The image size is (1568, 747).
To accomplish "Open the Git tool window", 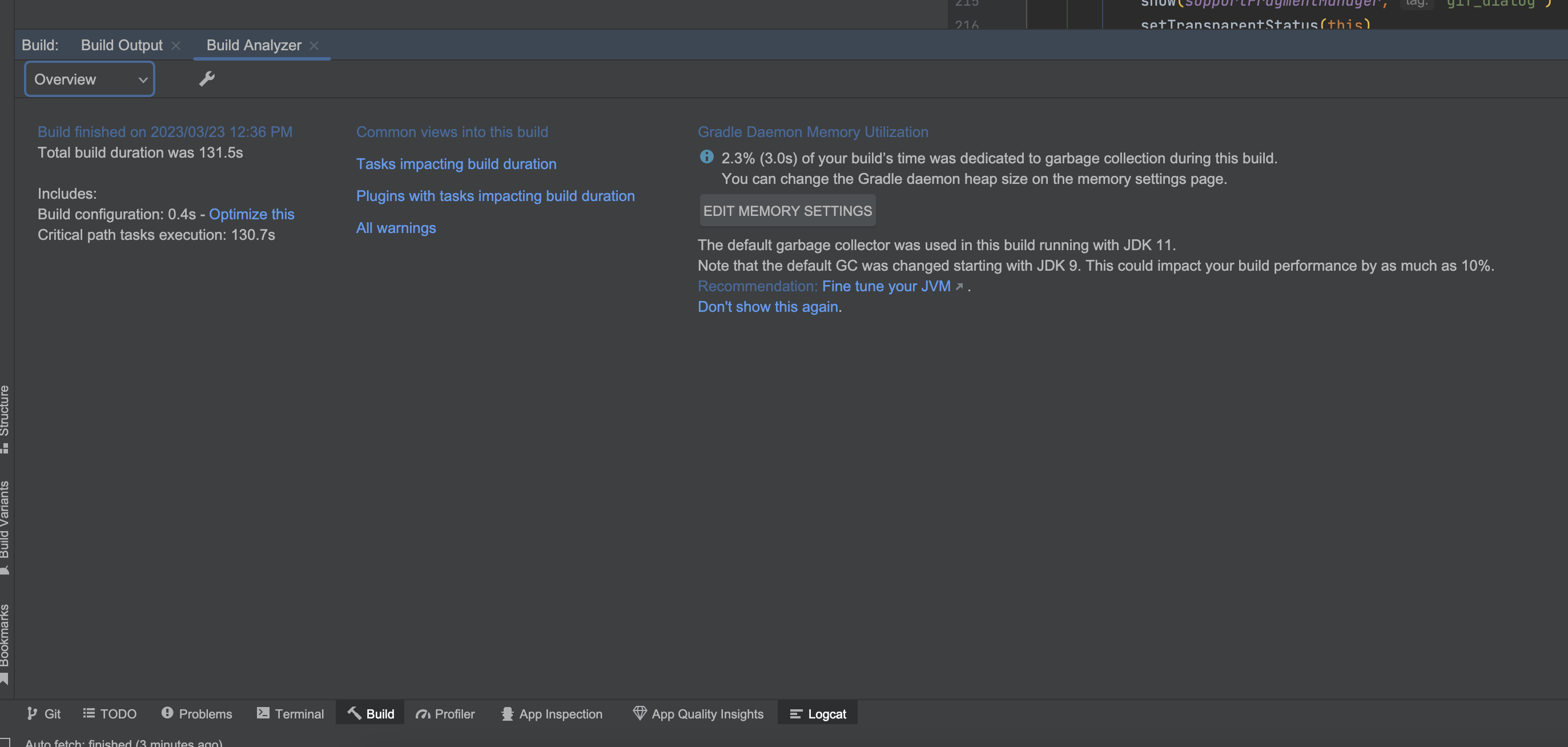I will (44, 713).
